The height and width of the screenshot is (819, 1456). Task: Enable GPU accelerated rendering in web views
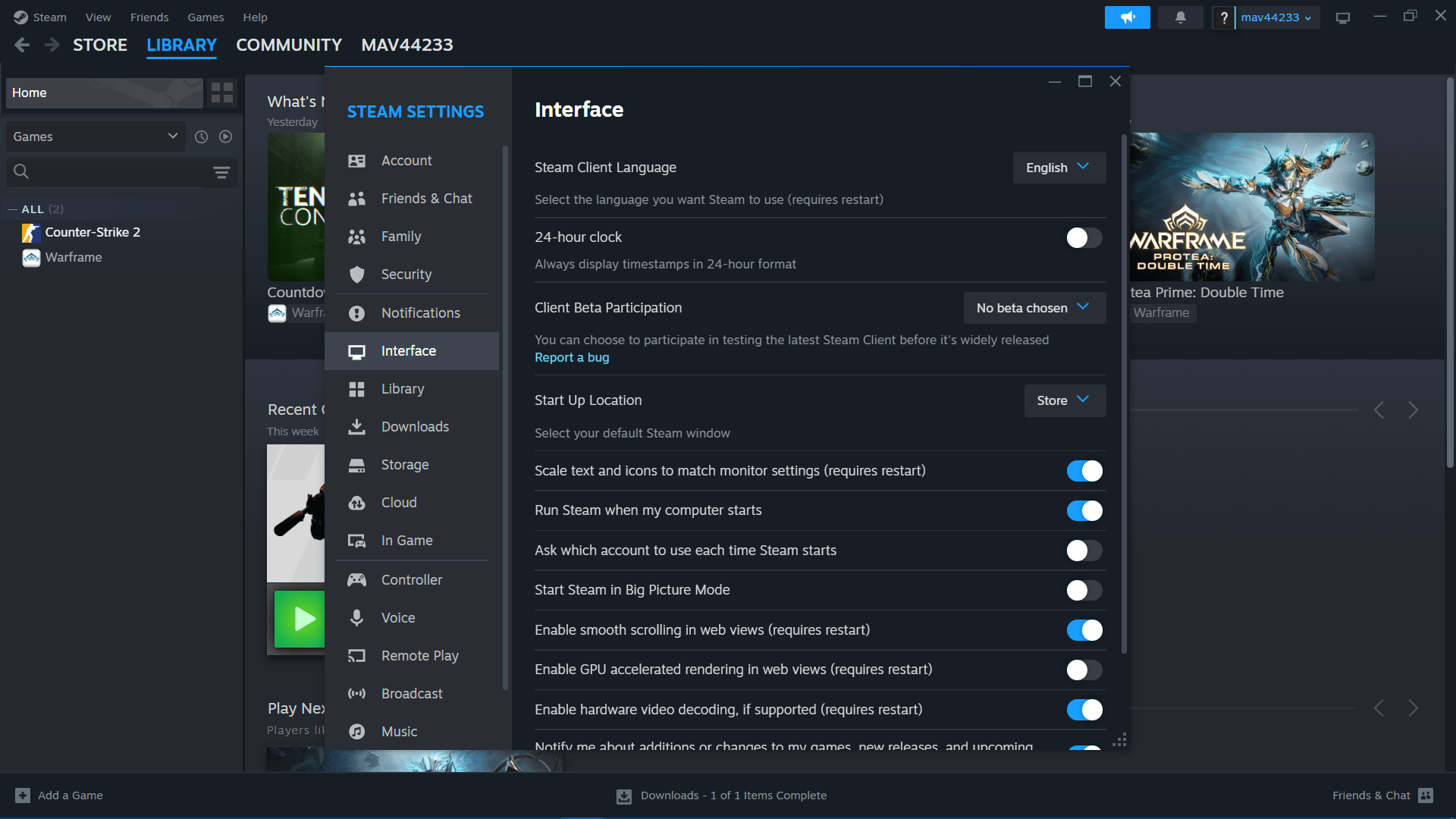[x=1084, y=670]
